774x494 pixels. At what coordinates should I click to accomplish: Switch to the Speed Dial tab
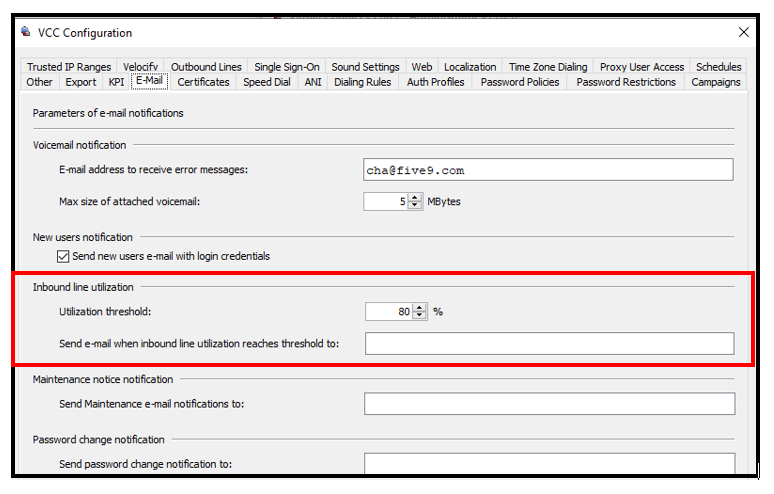click(267, 82)
